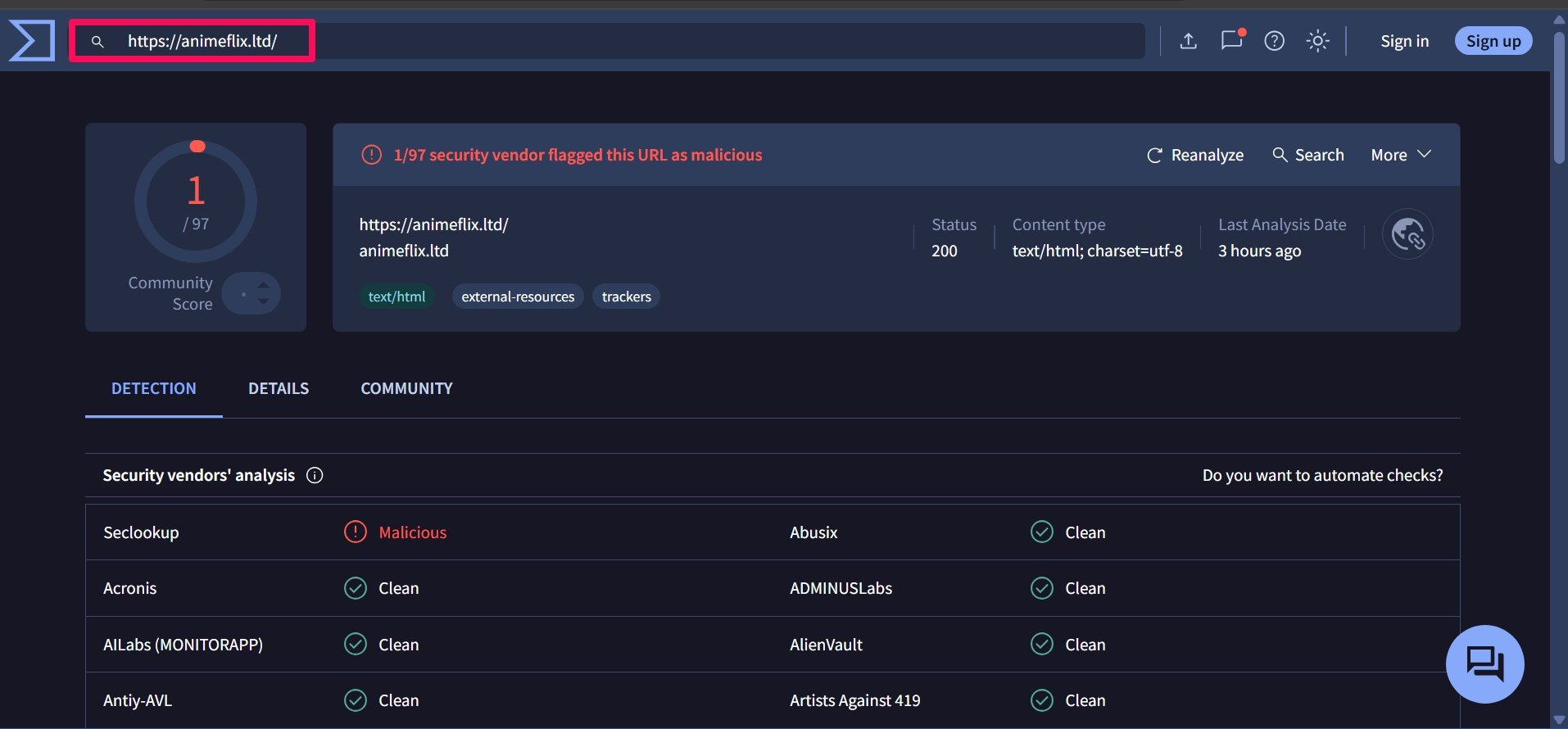
Task: Switch to the DETECTION tab
Action: point(153,388)
